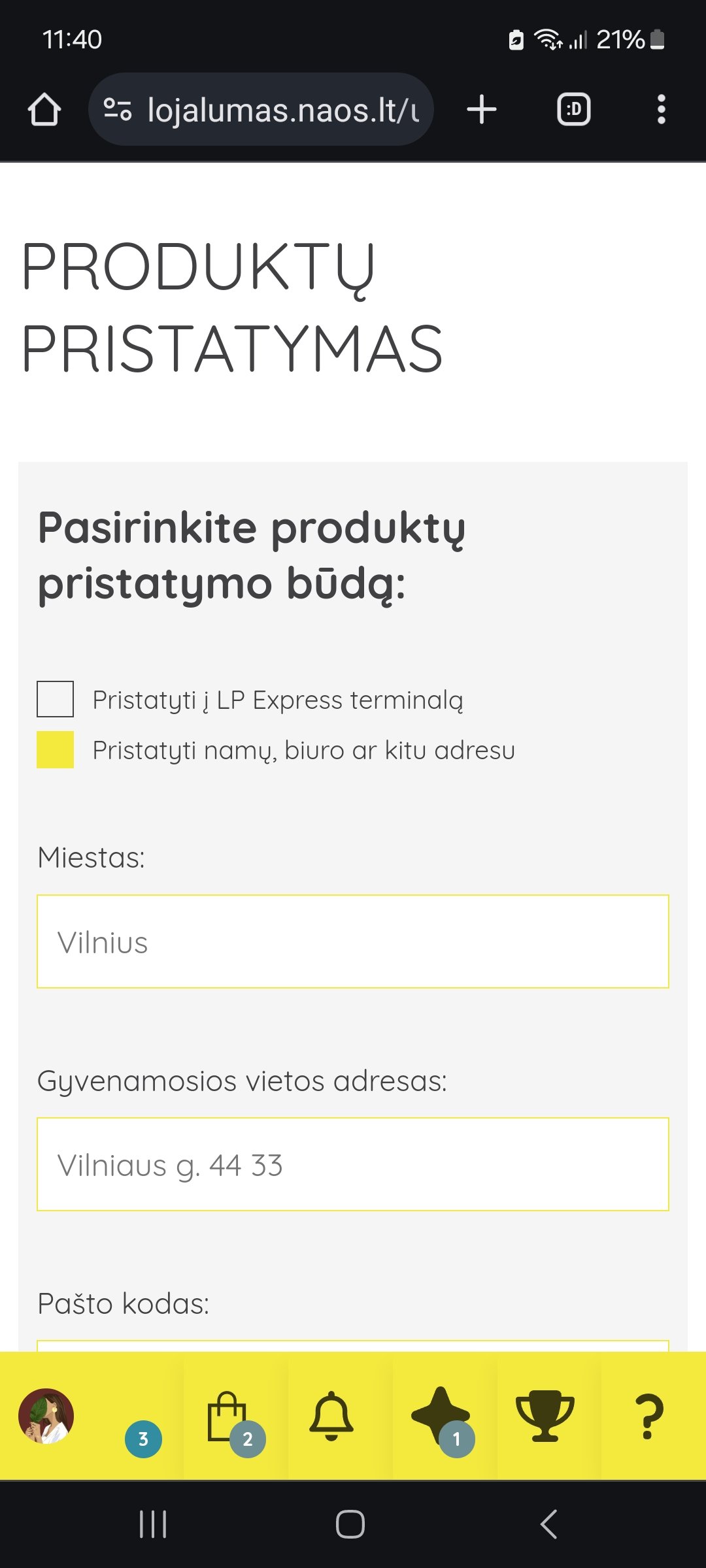The height and width of the screenshot is (1568, 706).
Task: Edit the Gyvenamosios vietos adresas field
Action: click(x=353, y=1164)
